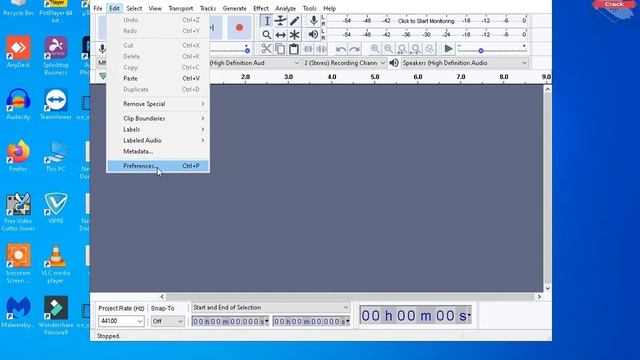Expand the Remove Special submenu

pyautogui.click(x=158, y=104)
